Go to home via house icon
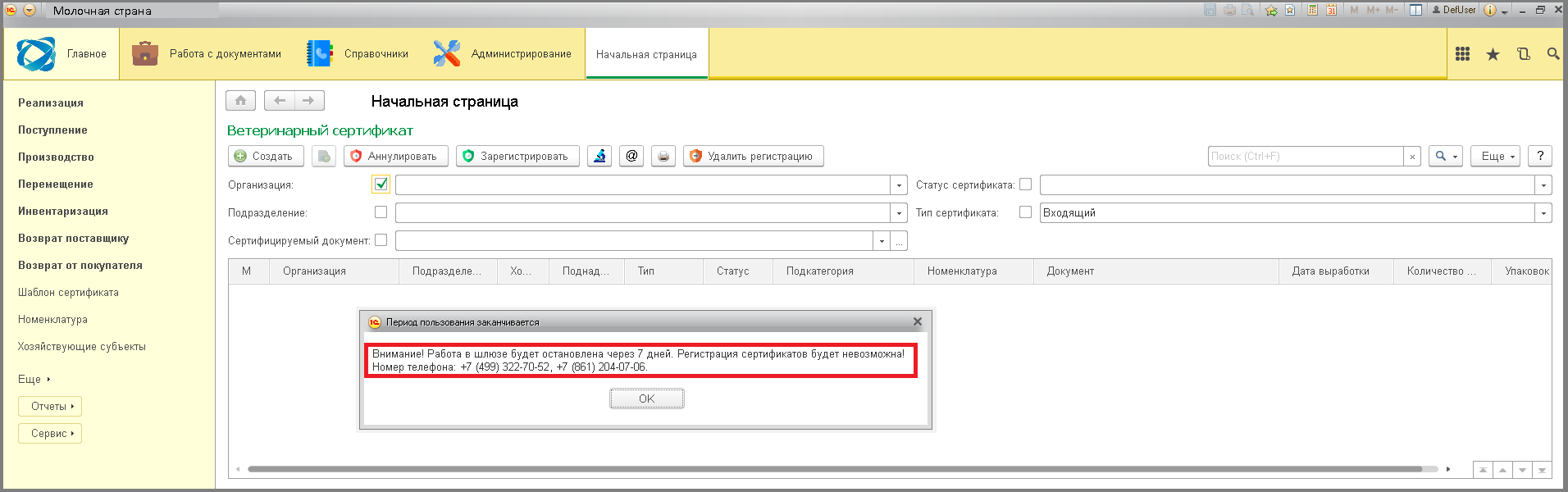This screenshot has height=492, width=1568. point(240,101)
